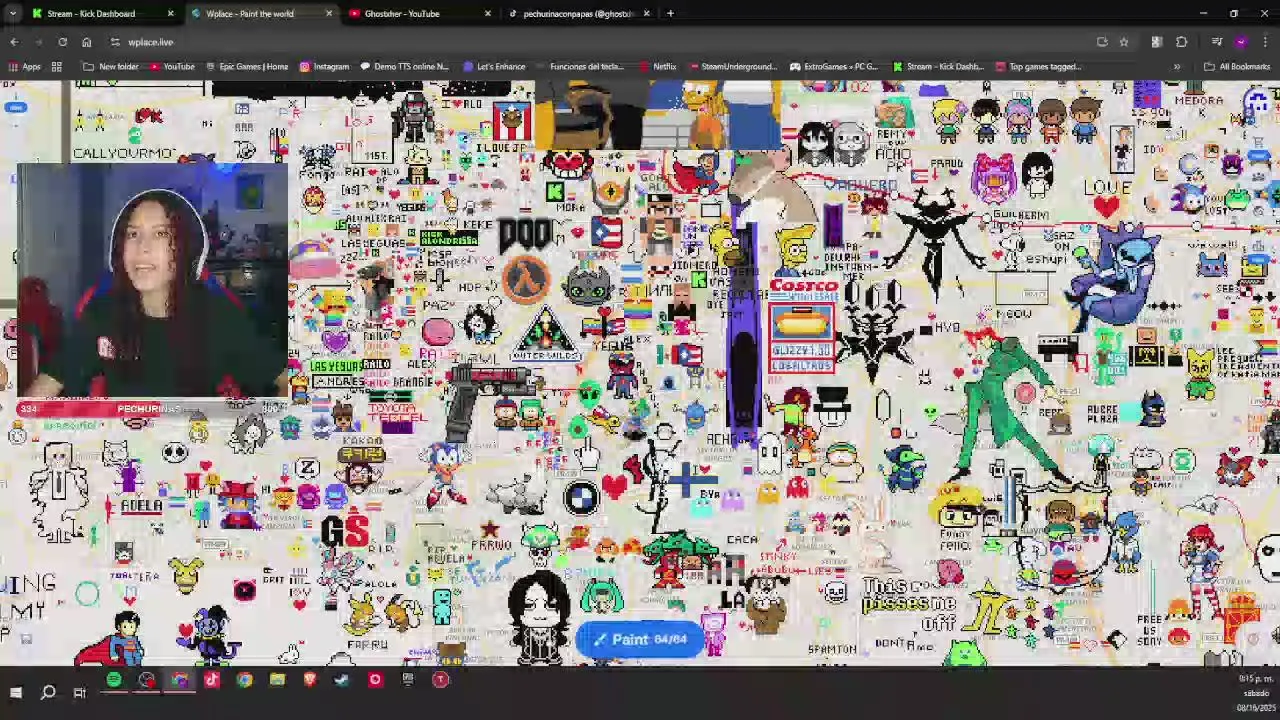Image resolution: width=1280 pixels, height=720 pixels.
Task: Open the Instagram bookmark
Action: [323, 67]
